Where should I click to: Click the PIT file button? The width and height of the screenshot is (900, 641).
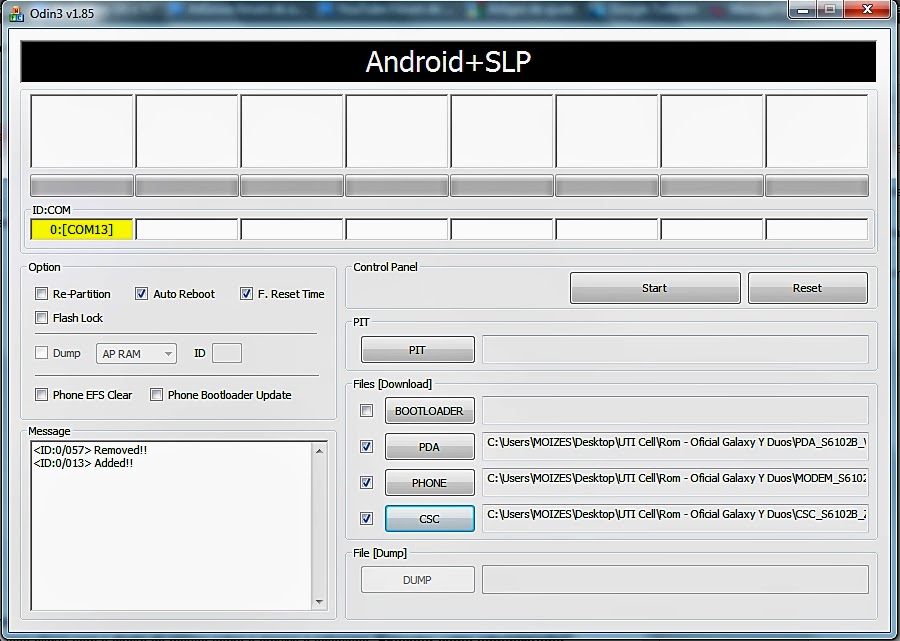pyautogui.click(x=418, y=350)
